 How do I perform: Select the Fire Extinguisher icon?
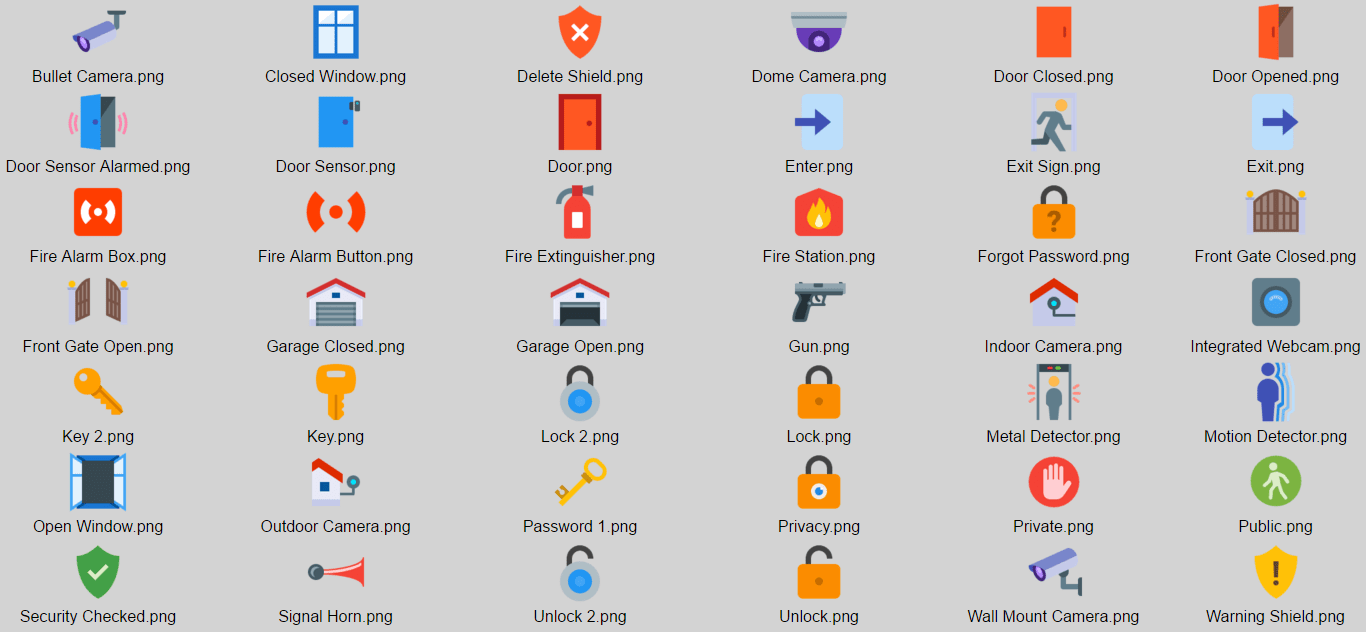[x=576, y=212]
